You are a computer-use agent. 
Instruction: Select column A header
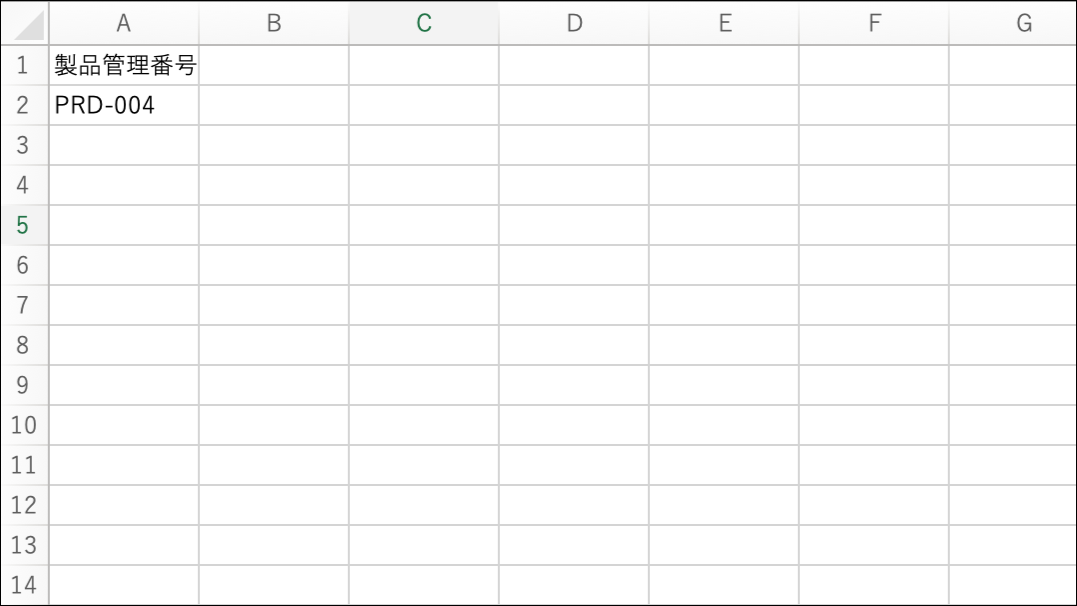pyautogui.click(x=124, y=24)
